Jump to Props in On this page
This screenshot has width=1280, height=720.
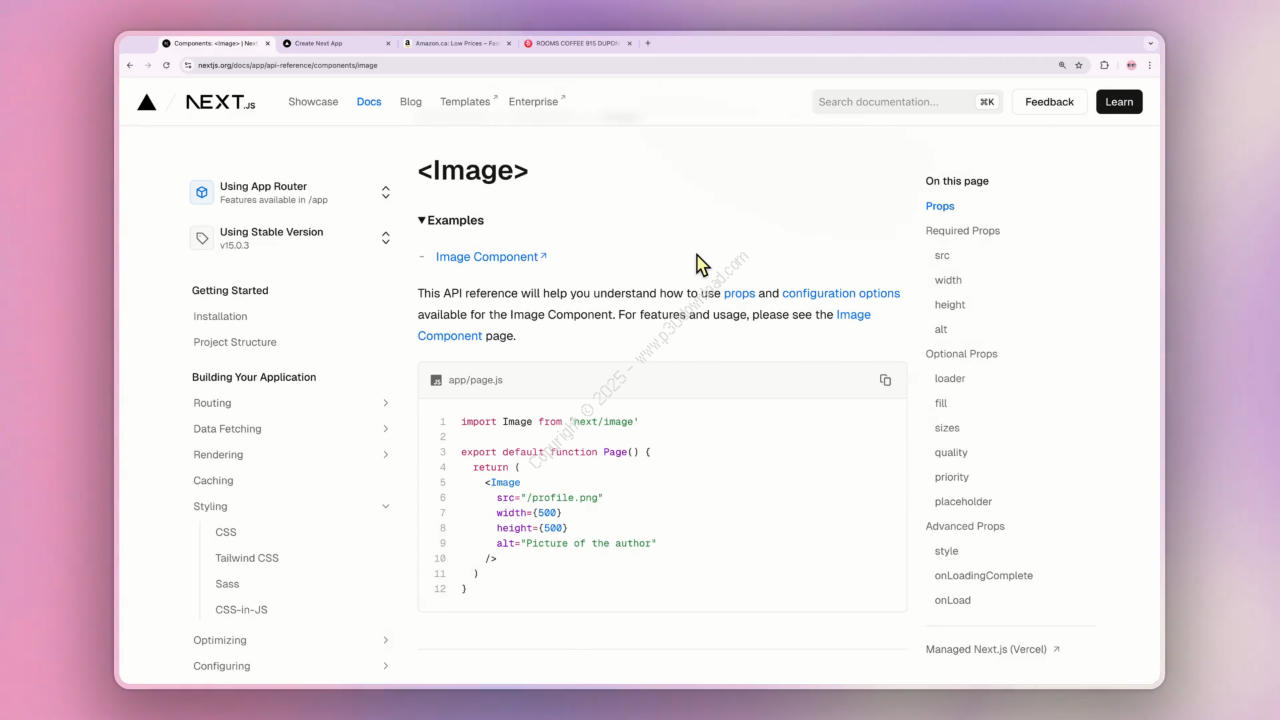tap(940, 206)
